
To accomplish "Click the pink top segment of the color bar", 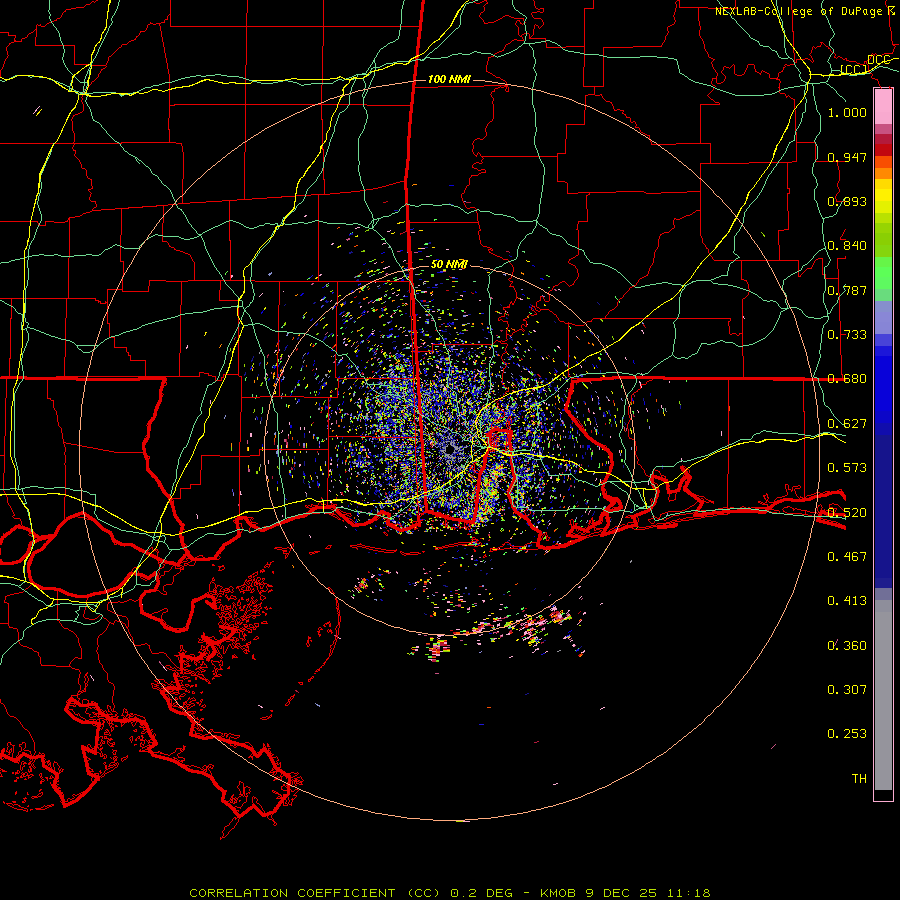I will (x=883, y=107).
